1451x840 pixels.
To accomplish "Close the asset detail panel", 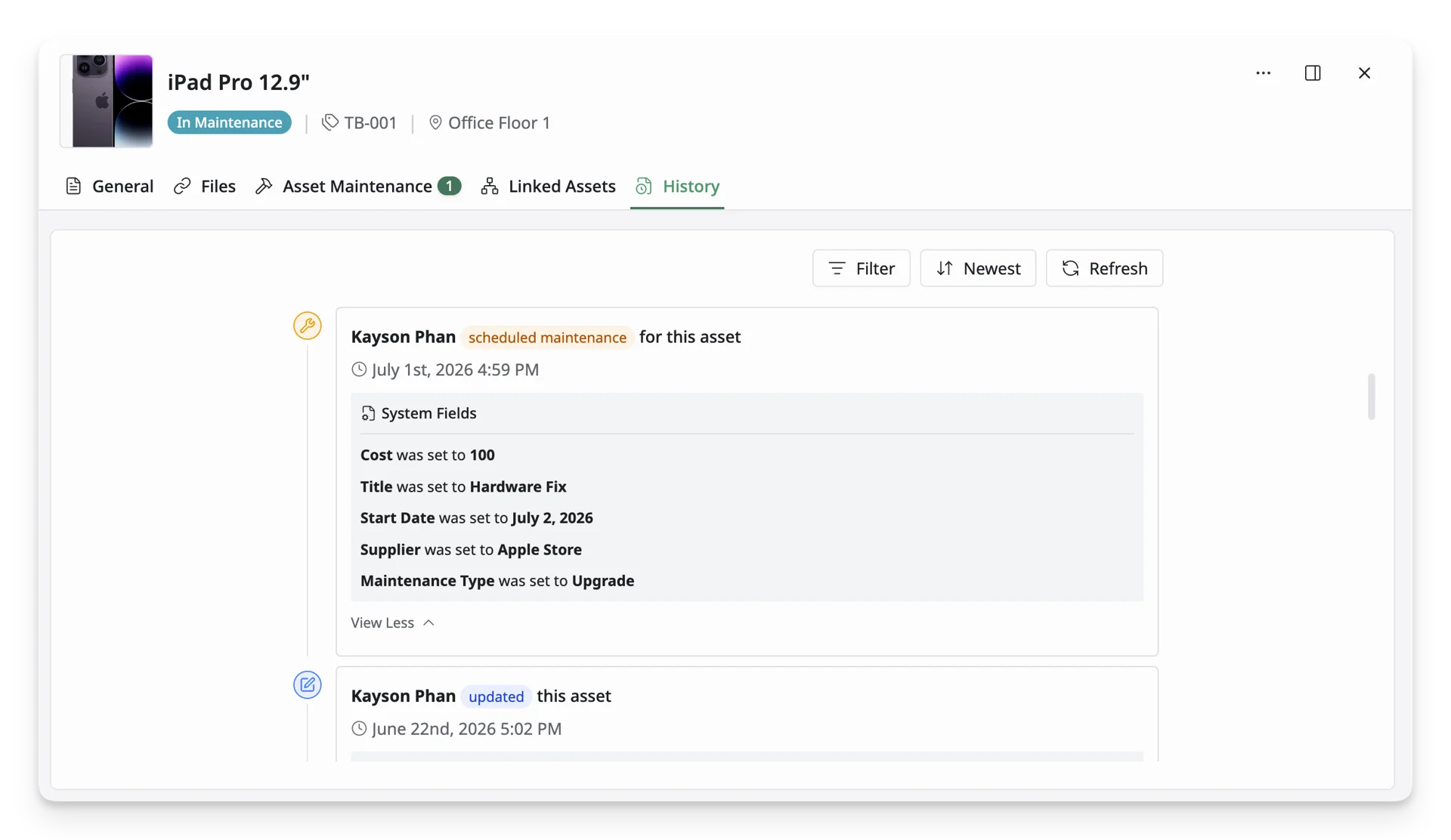I will click(1364, 73).
